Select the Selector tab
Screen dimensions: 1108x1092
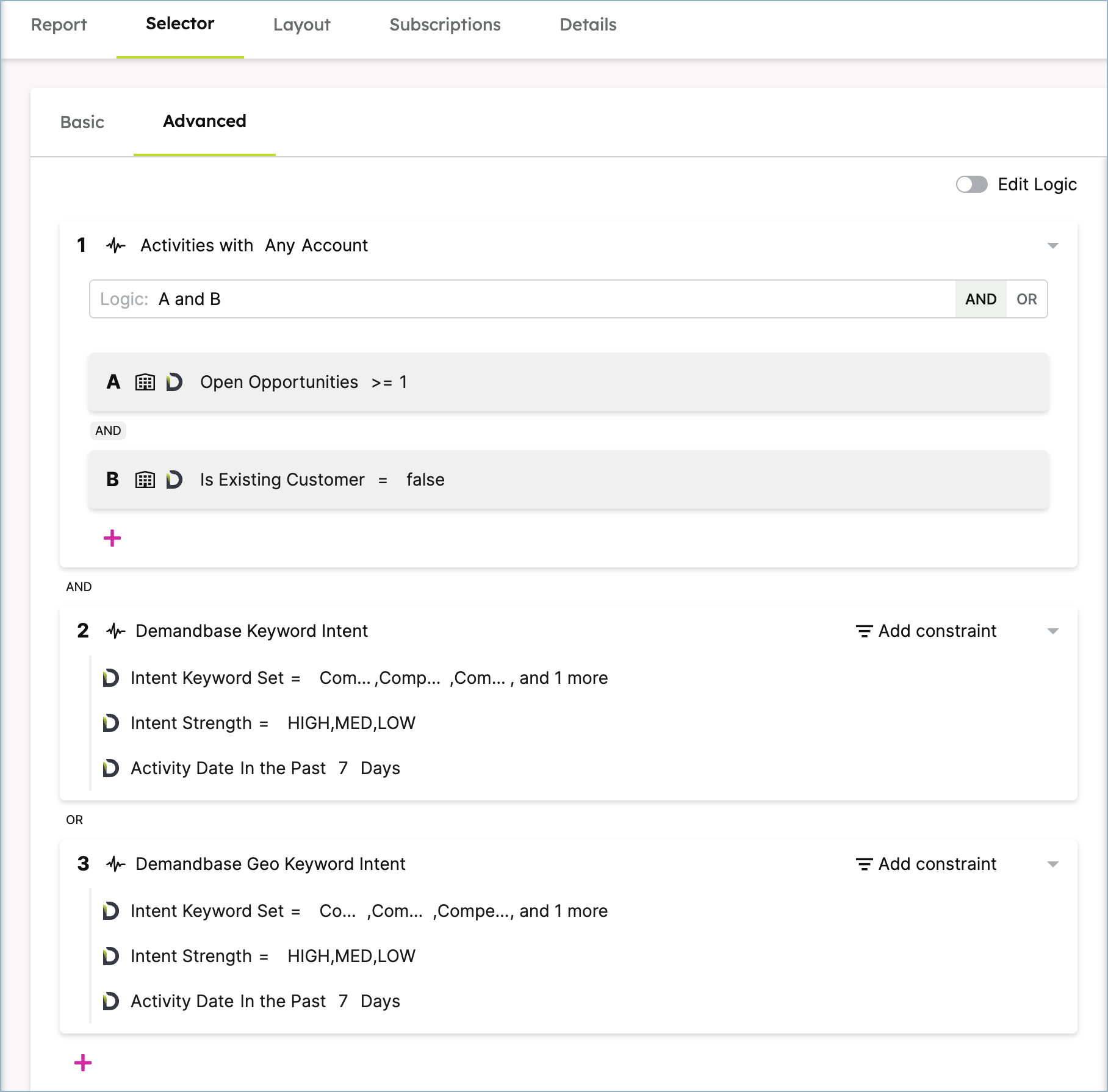tap(180, 24)
